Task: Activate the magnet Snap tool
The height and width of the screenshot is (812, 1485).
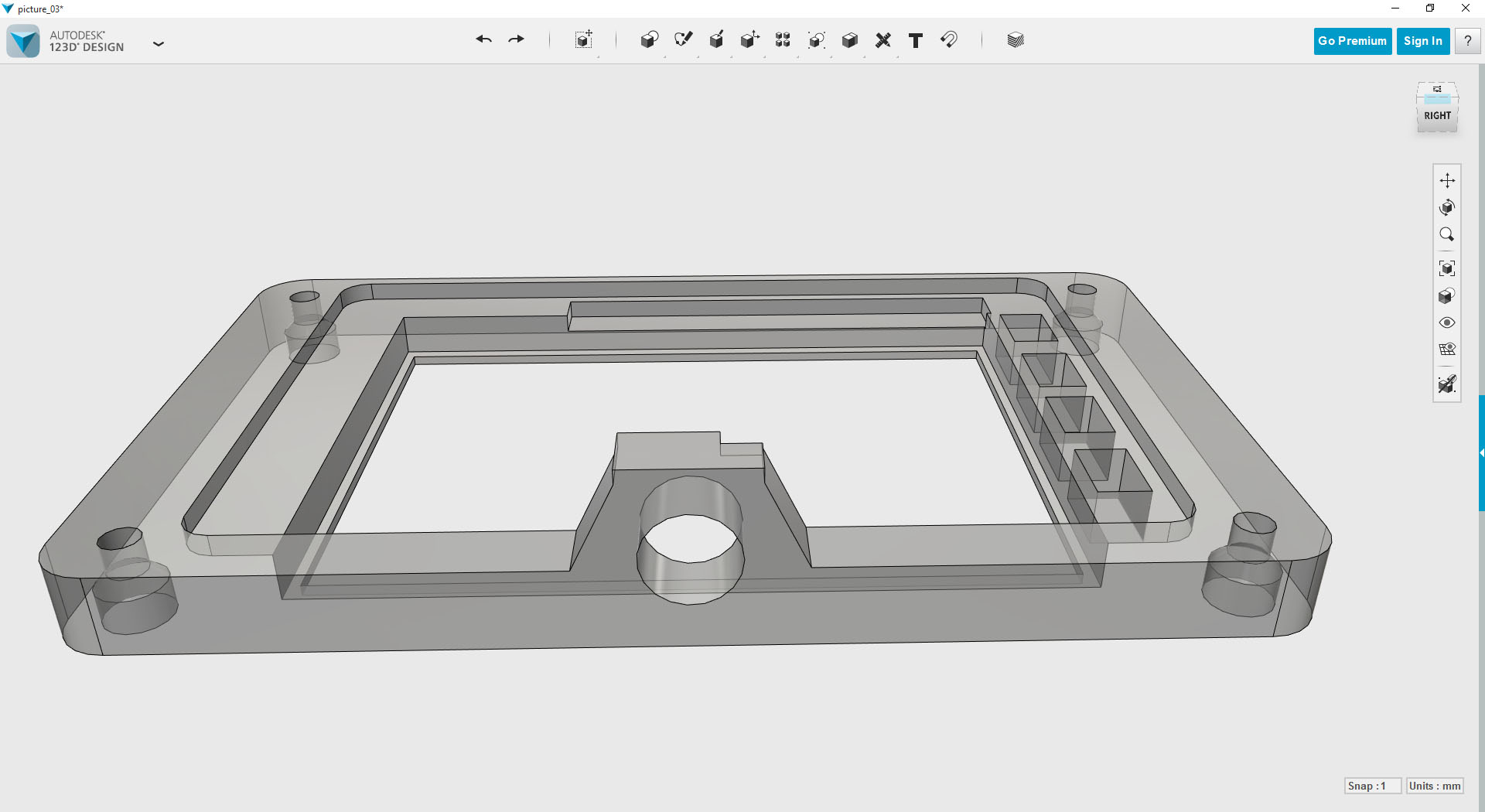Action: (949, 40)
